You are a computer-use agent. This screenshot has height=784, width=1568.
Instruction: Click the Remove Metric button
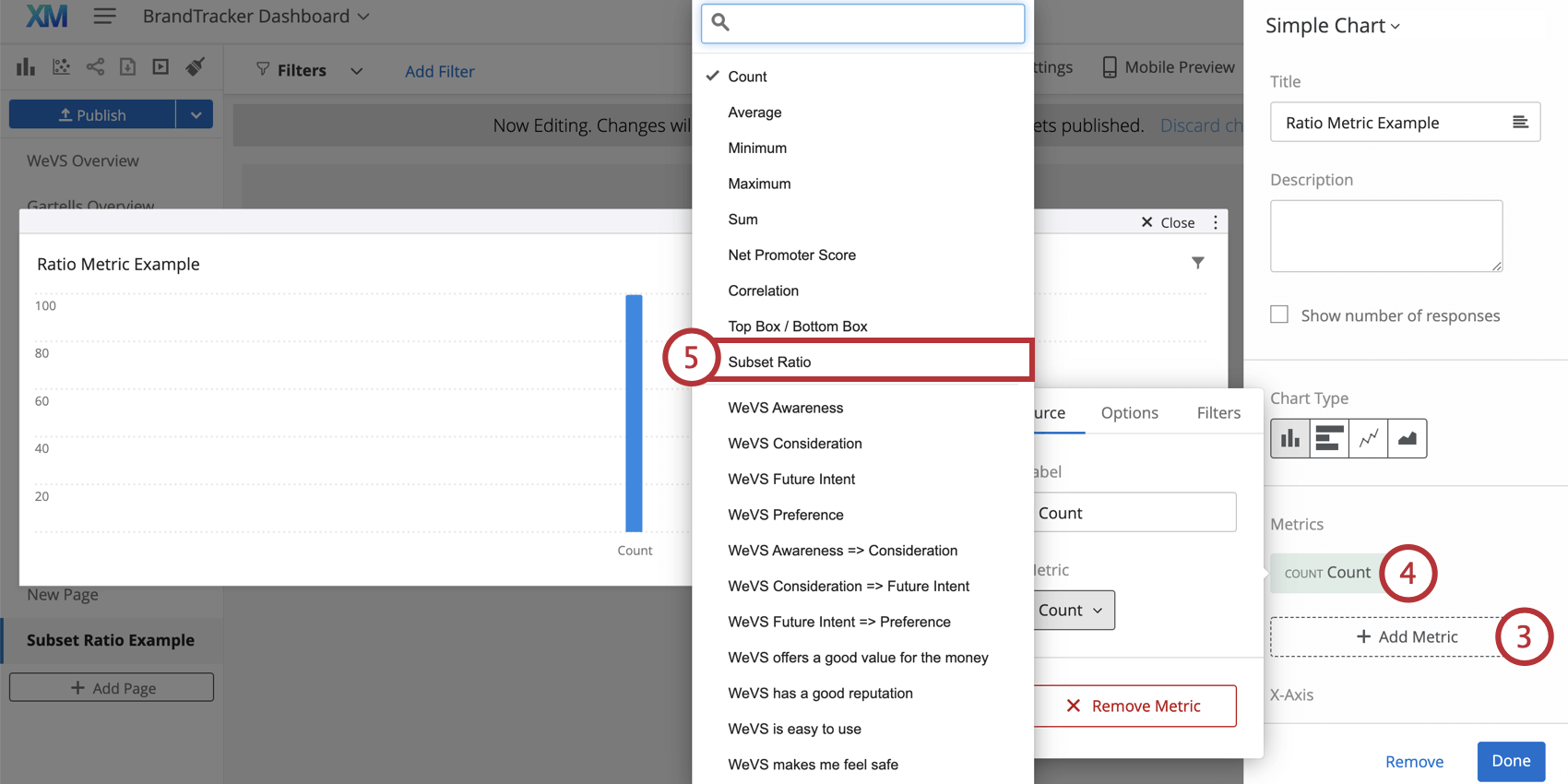tap(1134, 706)
